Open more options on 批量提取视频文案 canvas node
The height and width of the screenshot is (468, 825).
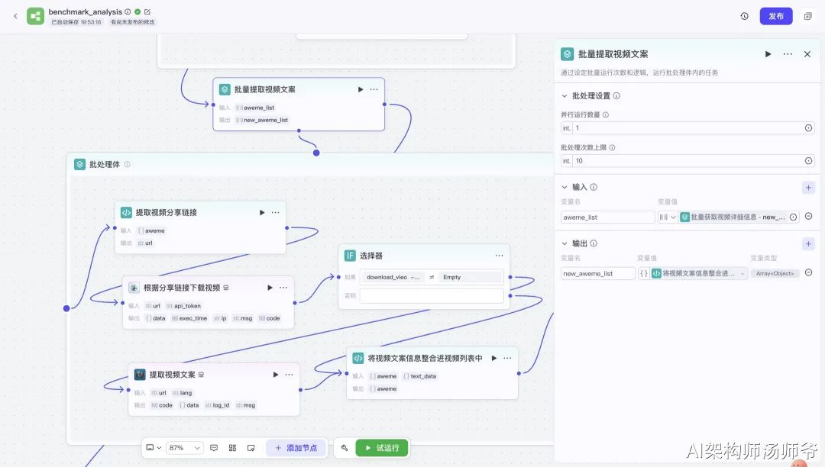(x=374, y=89)
